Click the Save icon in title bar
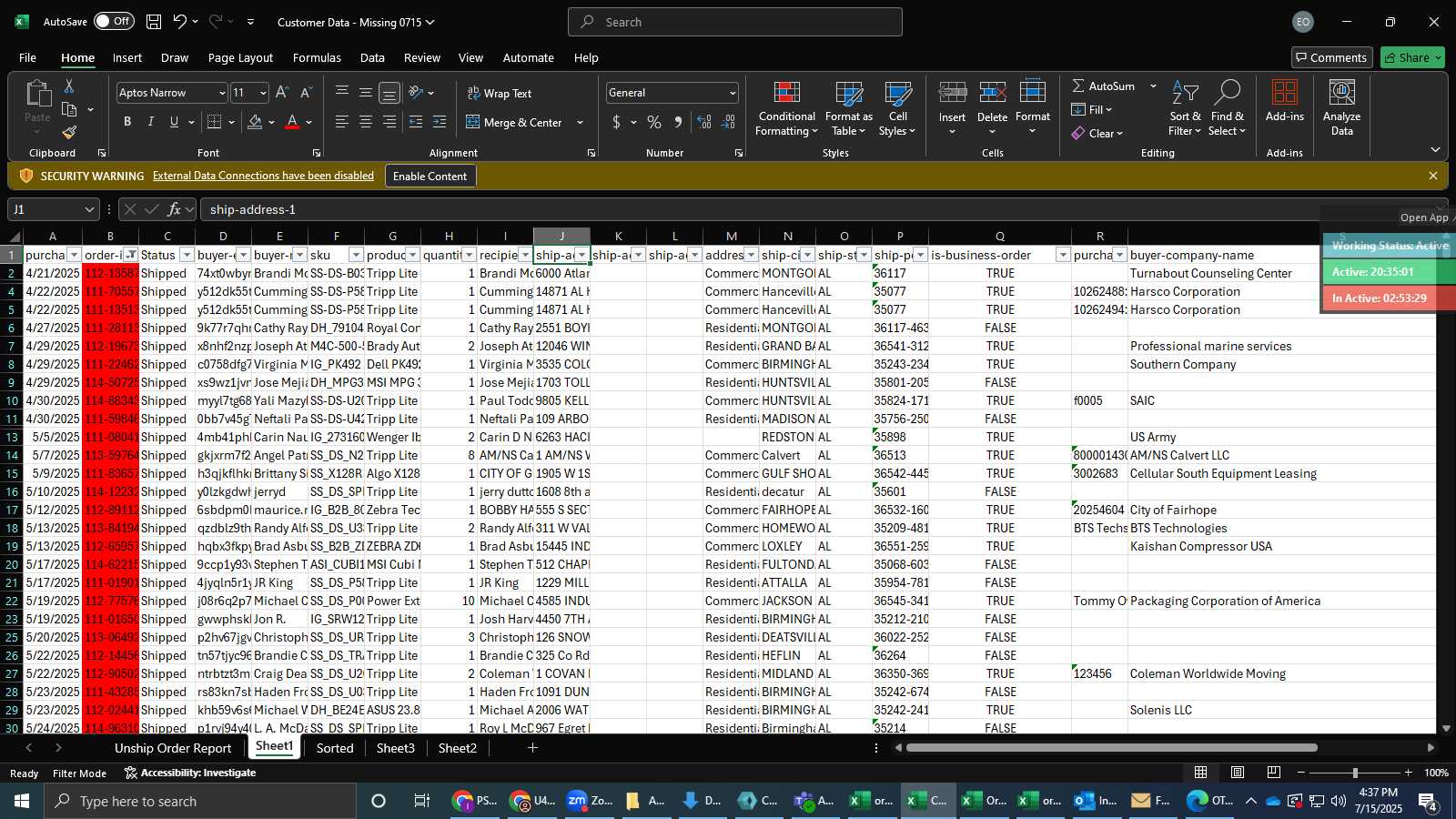Image resolution: width=1456 pixels, height=819 pixels. coord(154,22)
